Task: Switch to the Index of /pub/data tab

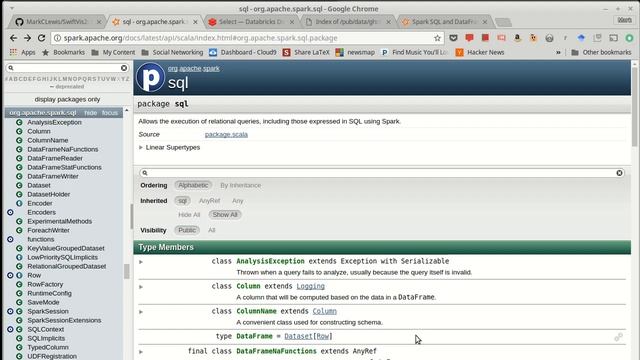Action: pos(348,22)
